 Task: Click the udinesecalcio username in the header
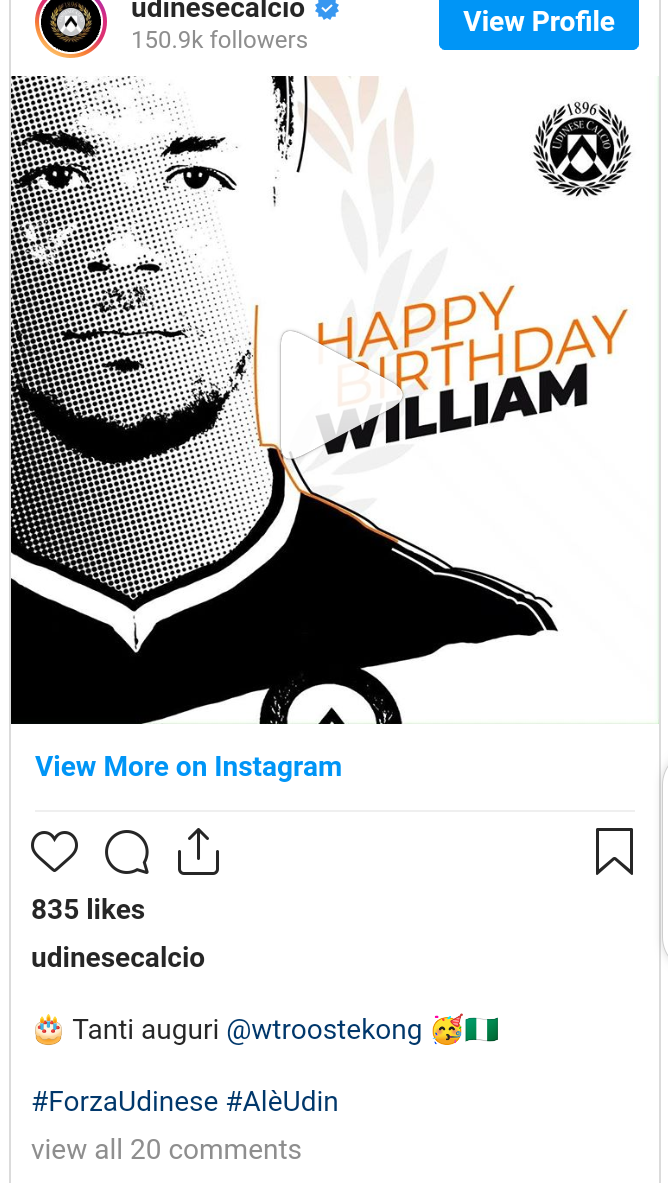[218, 10]
